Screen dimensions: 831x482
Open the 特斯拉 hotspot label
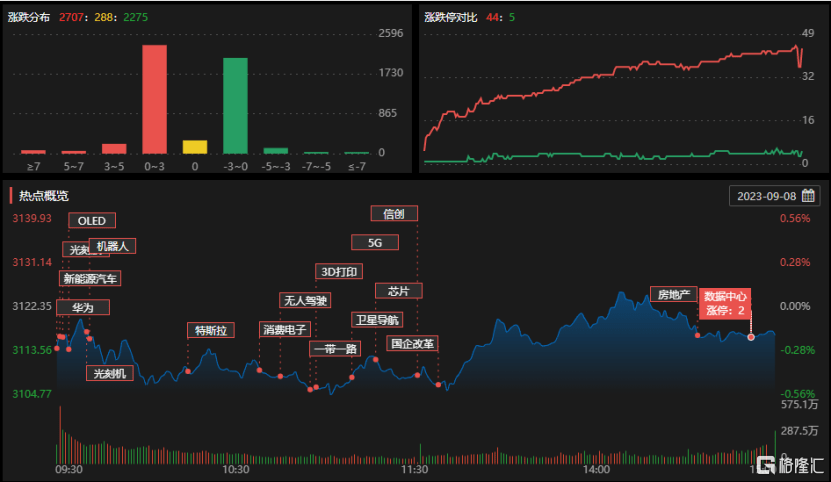tap(210, 330)
